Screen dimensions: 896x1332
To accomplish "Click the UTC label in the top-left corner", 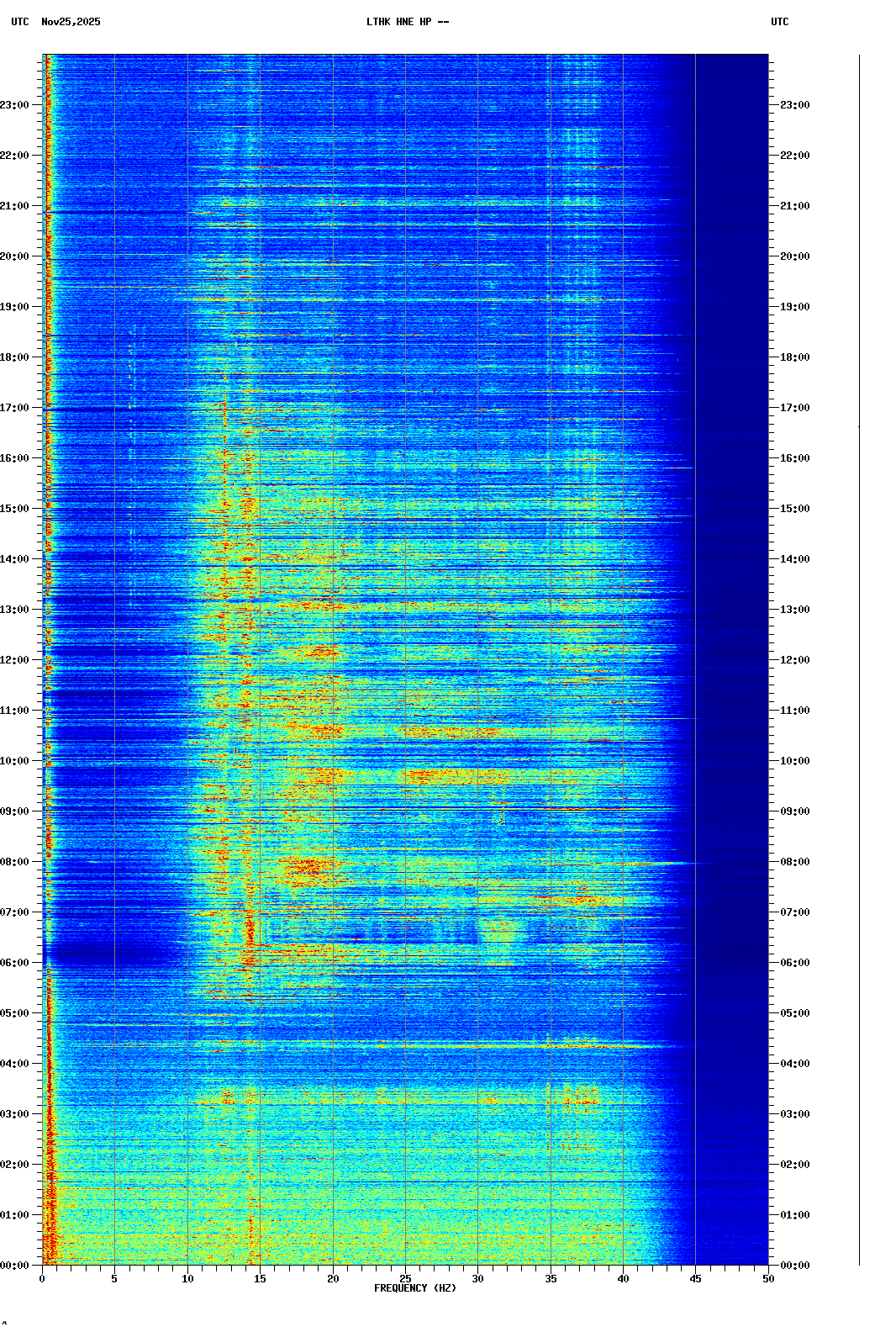I will [x=19, y=22].
